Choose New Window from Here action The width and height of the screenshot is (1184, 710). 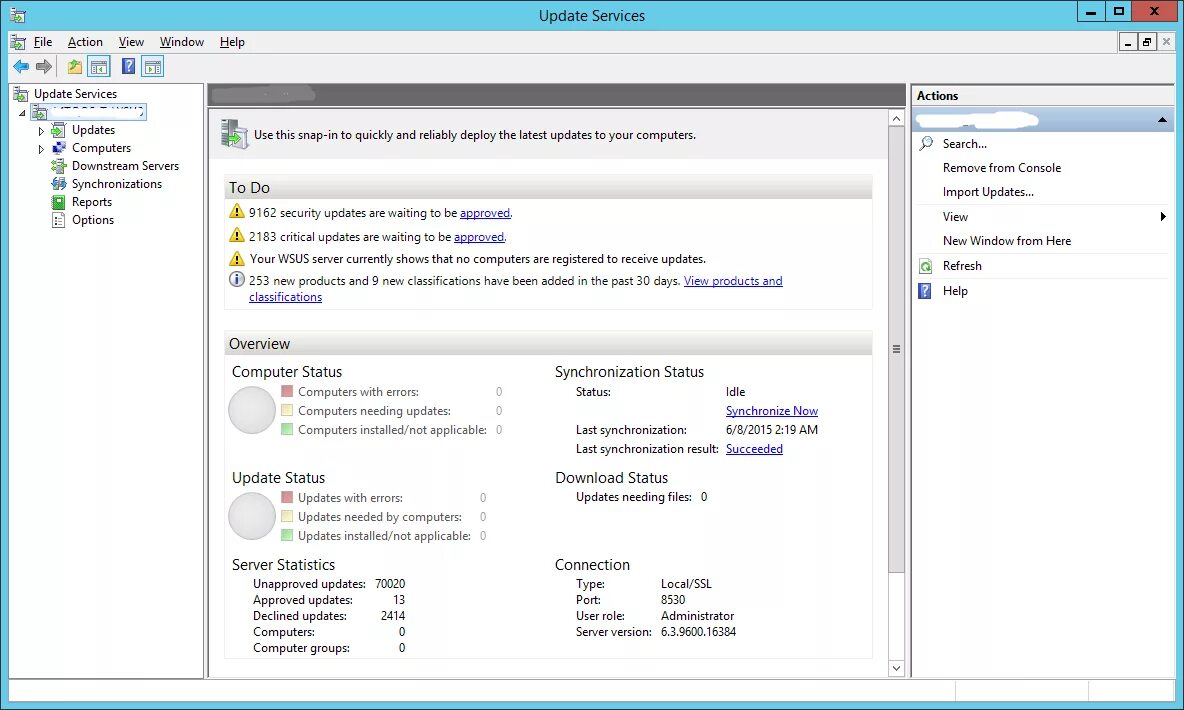coord(1007,241)
